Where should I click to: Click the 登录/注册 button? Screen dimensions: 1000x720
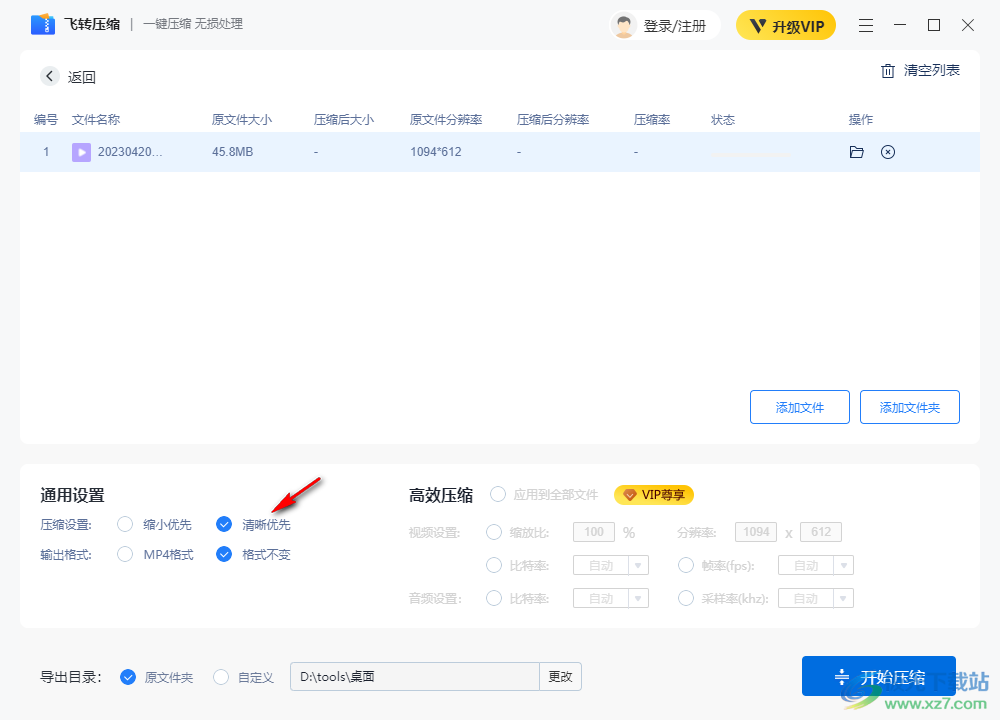pos(665,26)
